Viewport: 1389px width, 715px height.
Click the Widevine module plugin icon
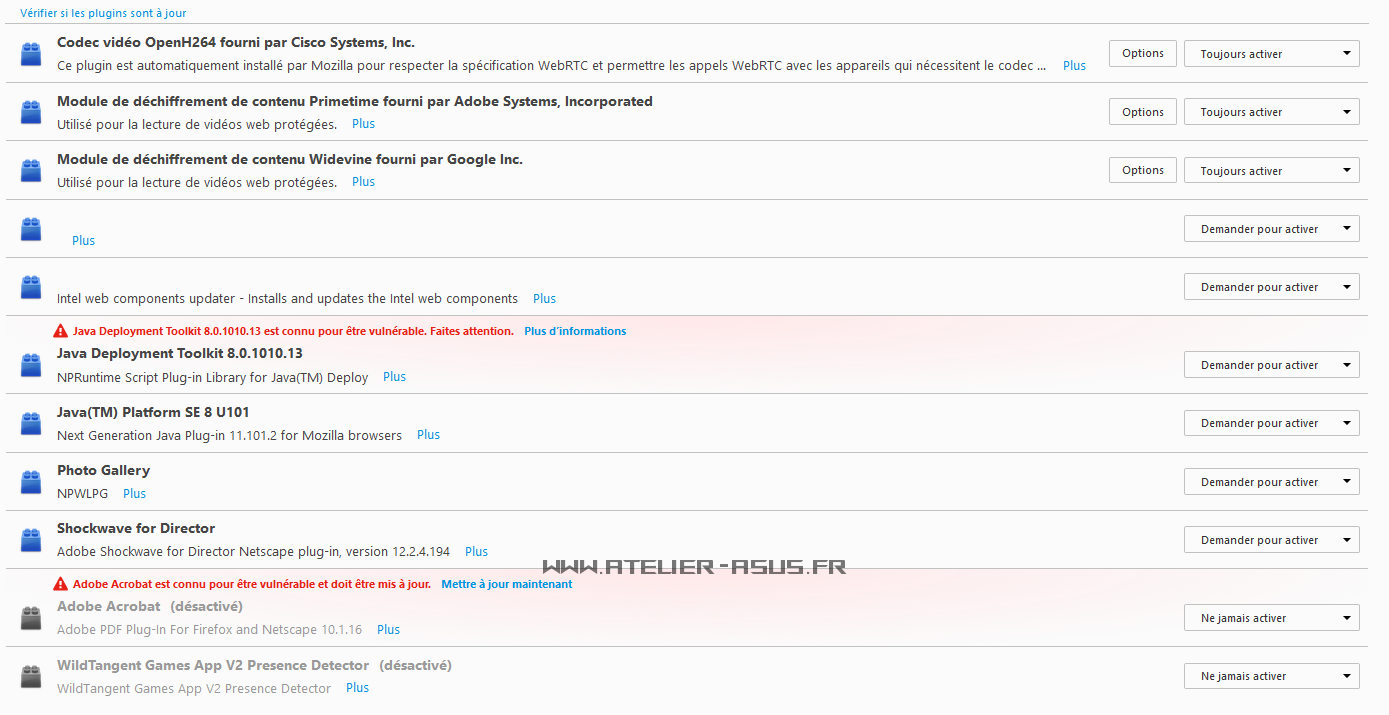point(31,171)
